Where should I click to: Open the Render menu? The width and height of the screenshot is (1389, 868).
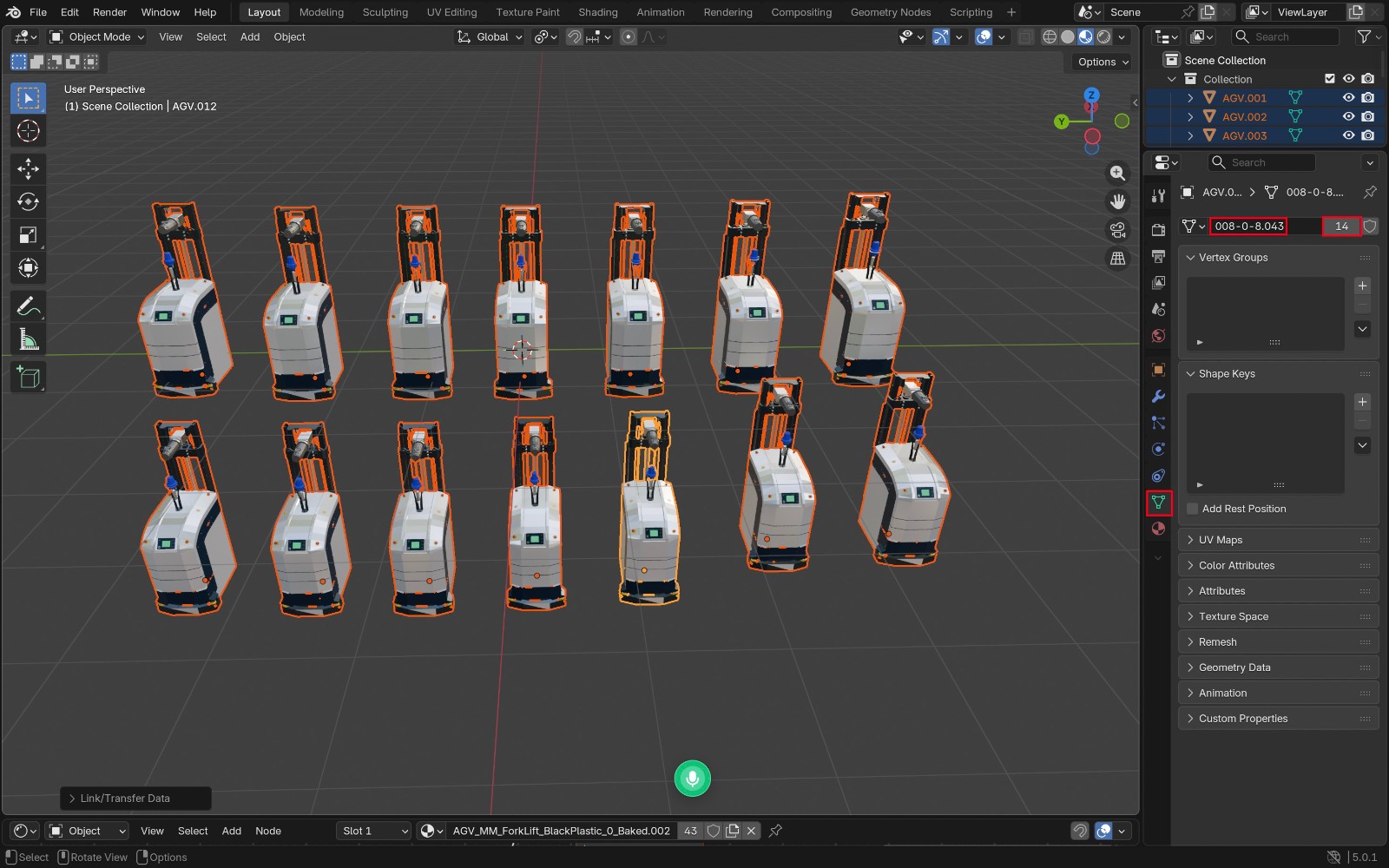point(109,12)
